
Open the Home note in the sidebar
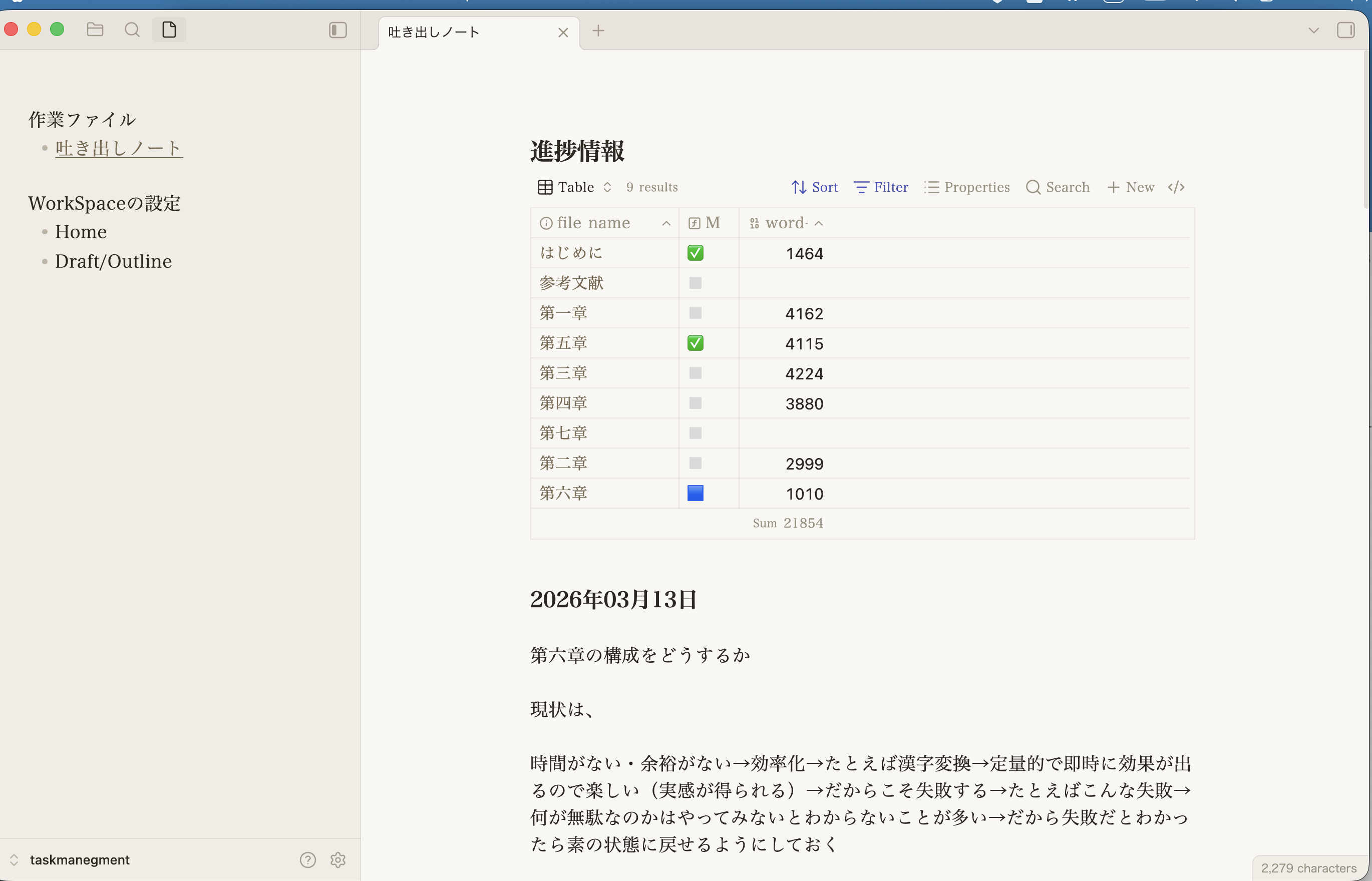(x=81, y=232)
